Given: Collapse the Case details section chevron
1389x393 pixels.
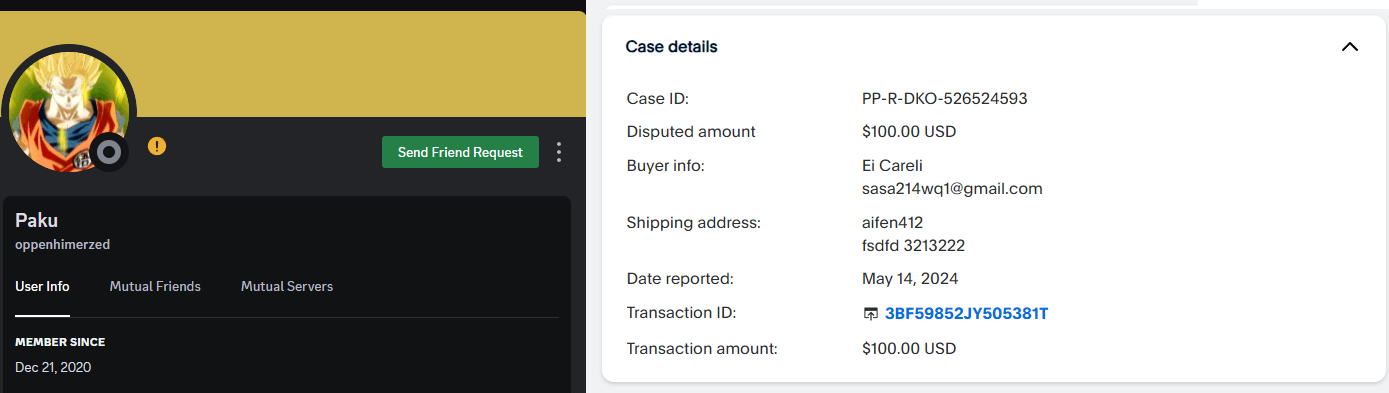Looking at the screenshot, I should coord(1350,47).
